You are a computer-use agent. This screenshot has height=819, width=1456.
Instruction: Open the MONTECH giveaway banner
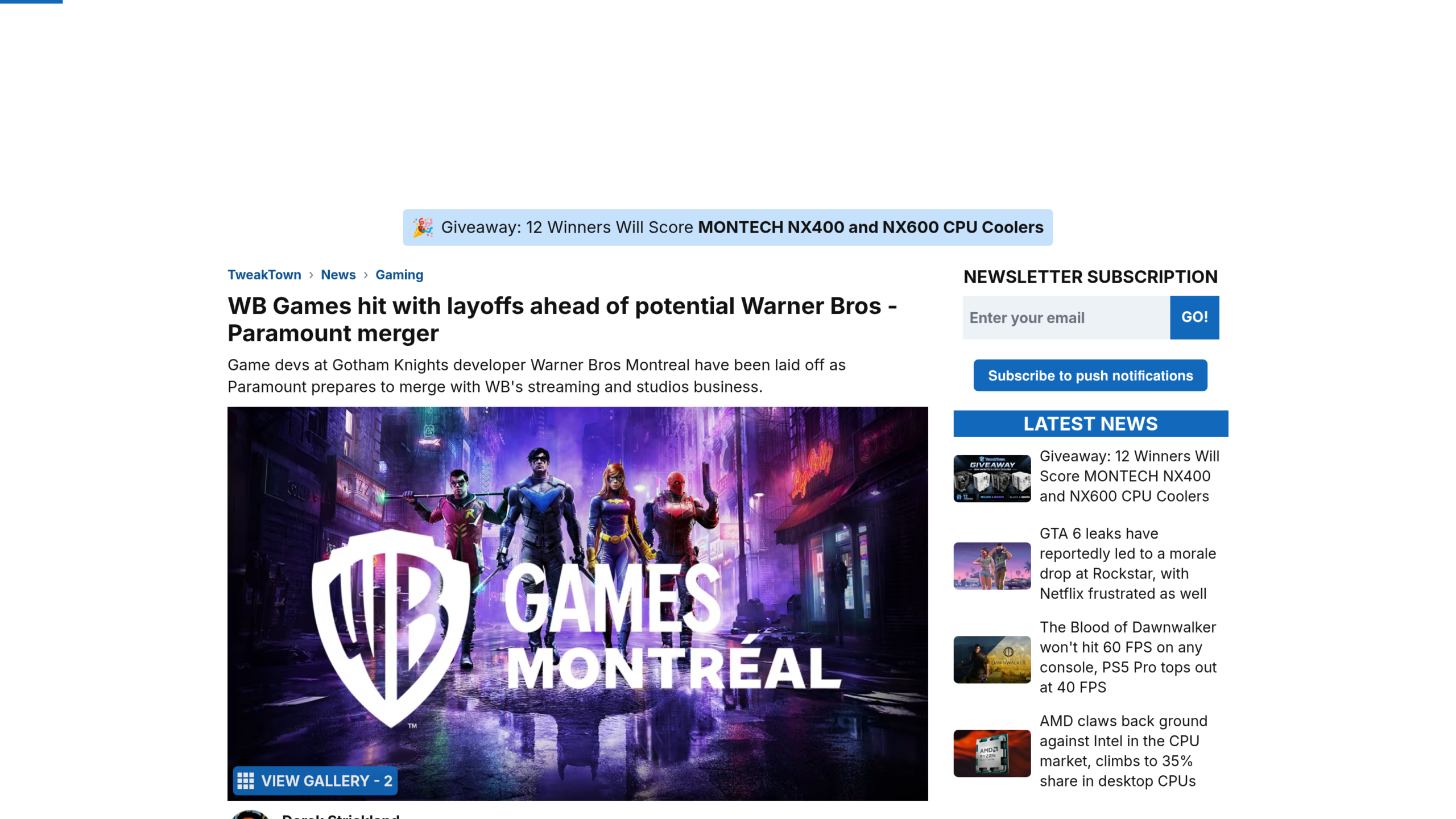727,227
